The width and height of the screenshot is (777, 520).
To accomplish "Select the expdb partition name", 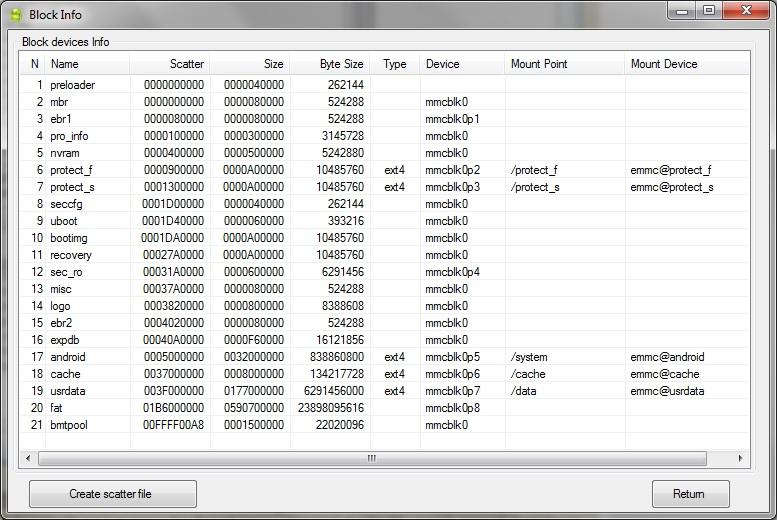I will tap(64, 340).
